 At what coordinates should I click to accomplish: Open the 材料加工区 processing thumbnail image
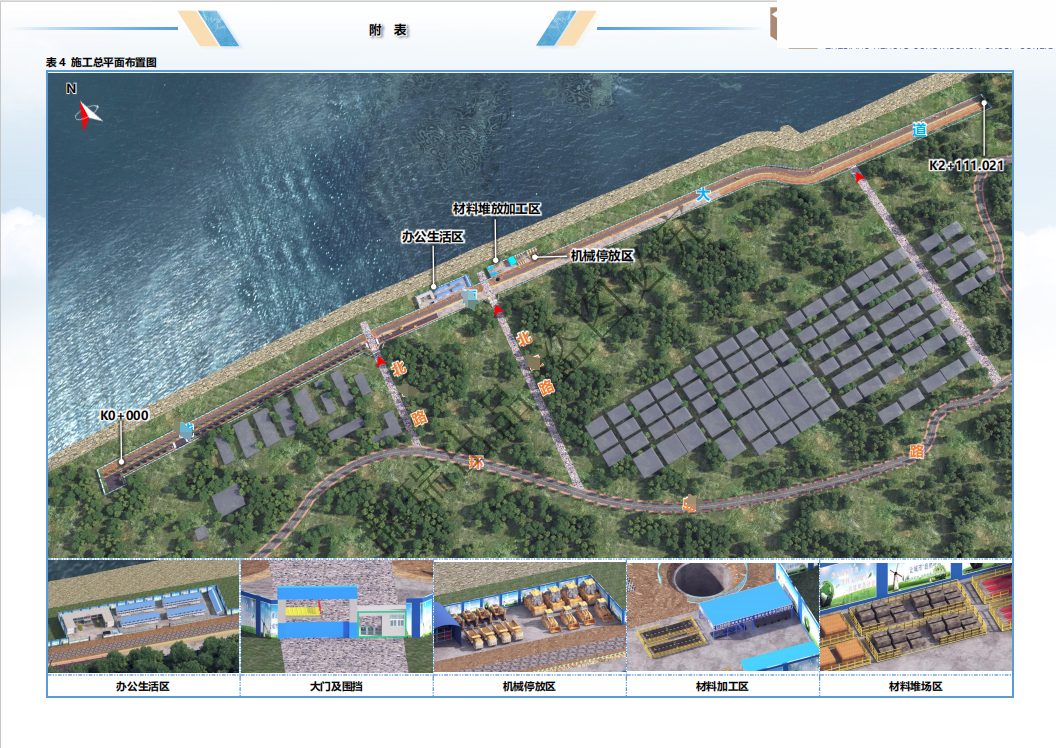tap(723, 616)
